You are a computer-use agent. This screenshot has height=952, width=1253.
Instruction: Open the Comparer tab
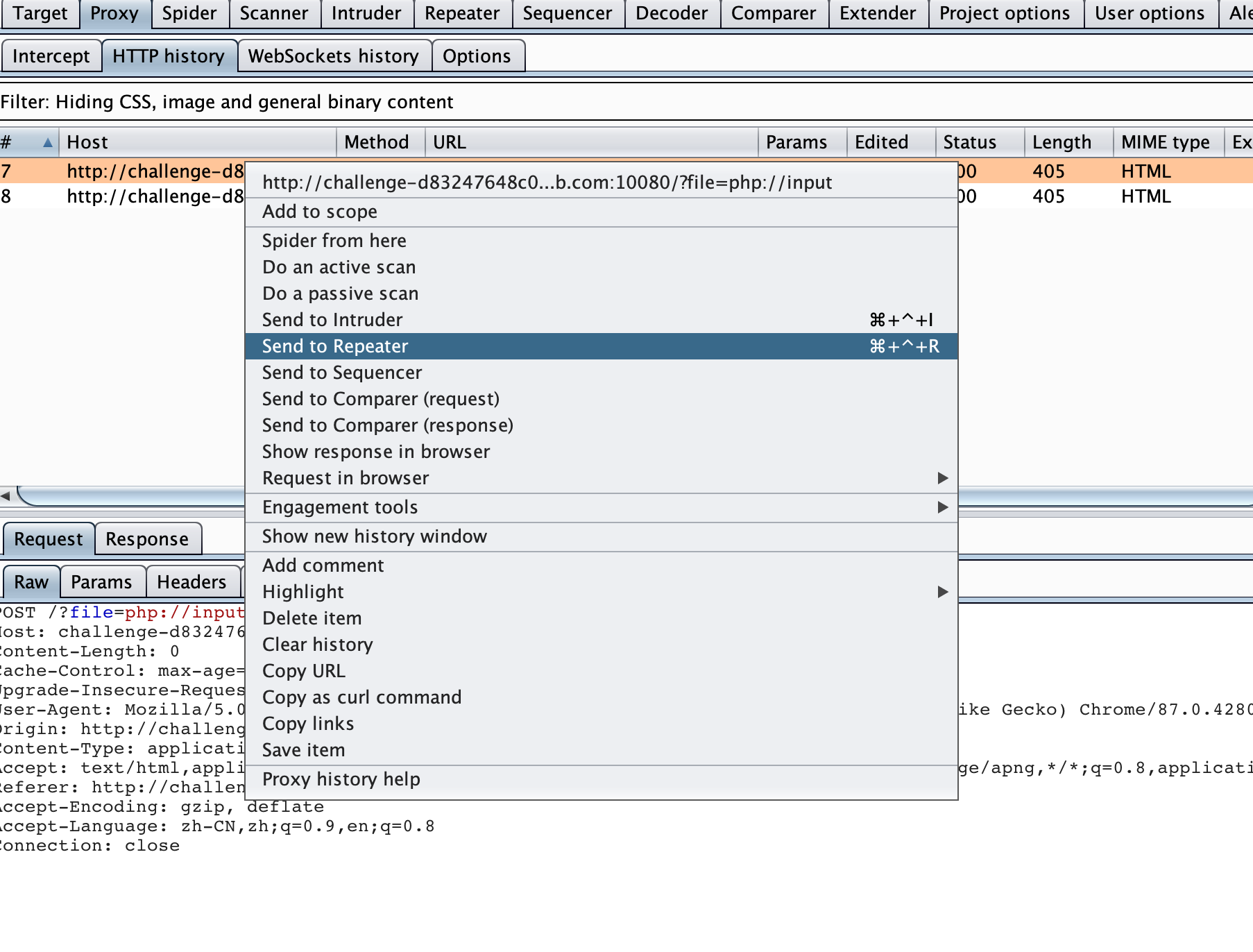click(773, 13)
